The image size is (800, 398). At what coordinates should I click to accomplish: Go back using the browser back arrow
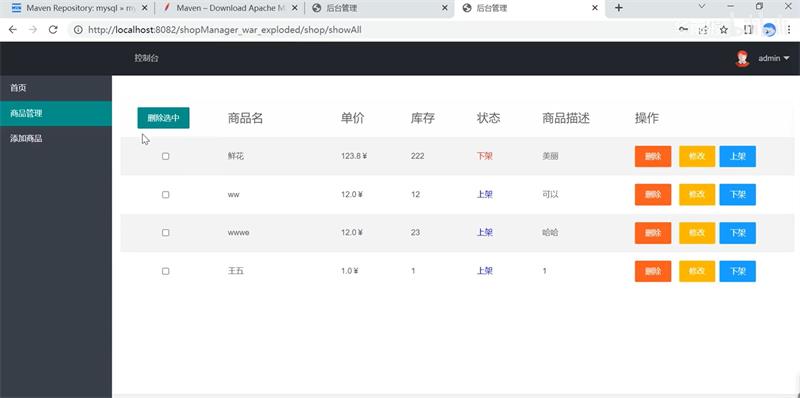(12, 30)
